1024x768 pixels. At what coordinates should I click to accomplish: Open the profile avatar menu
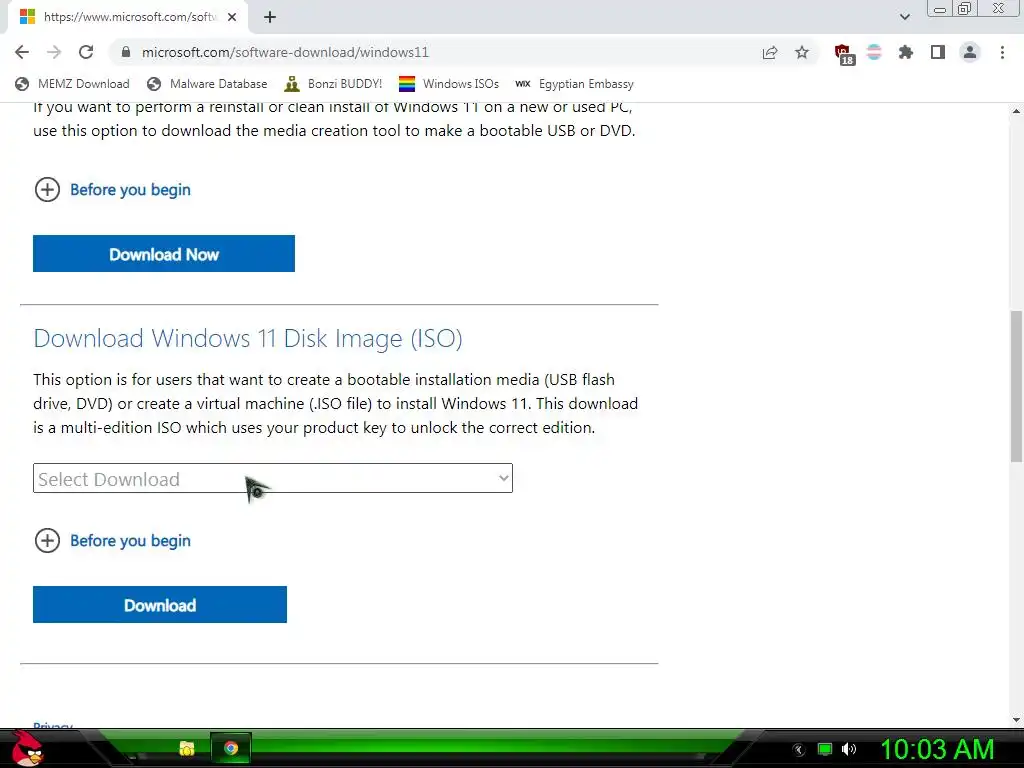(970, 52)
